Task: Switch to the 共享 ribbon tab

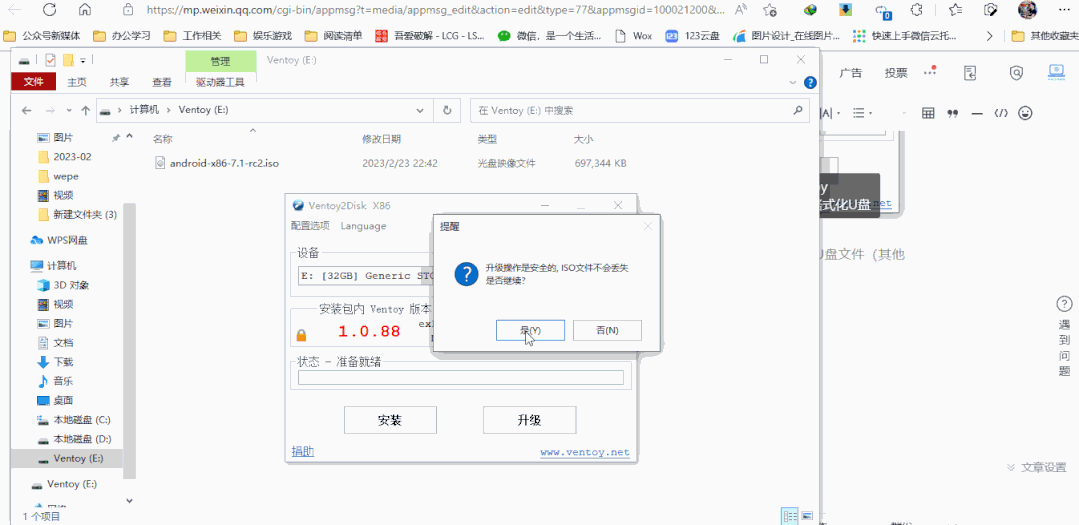Action: click(119, 82)
